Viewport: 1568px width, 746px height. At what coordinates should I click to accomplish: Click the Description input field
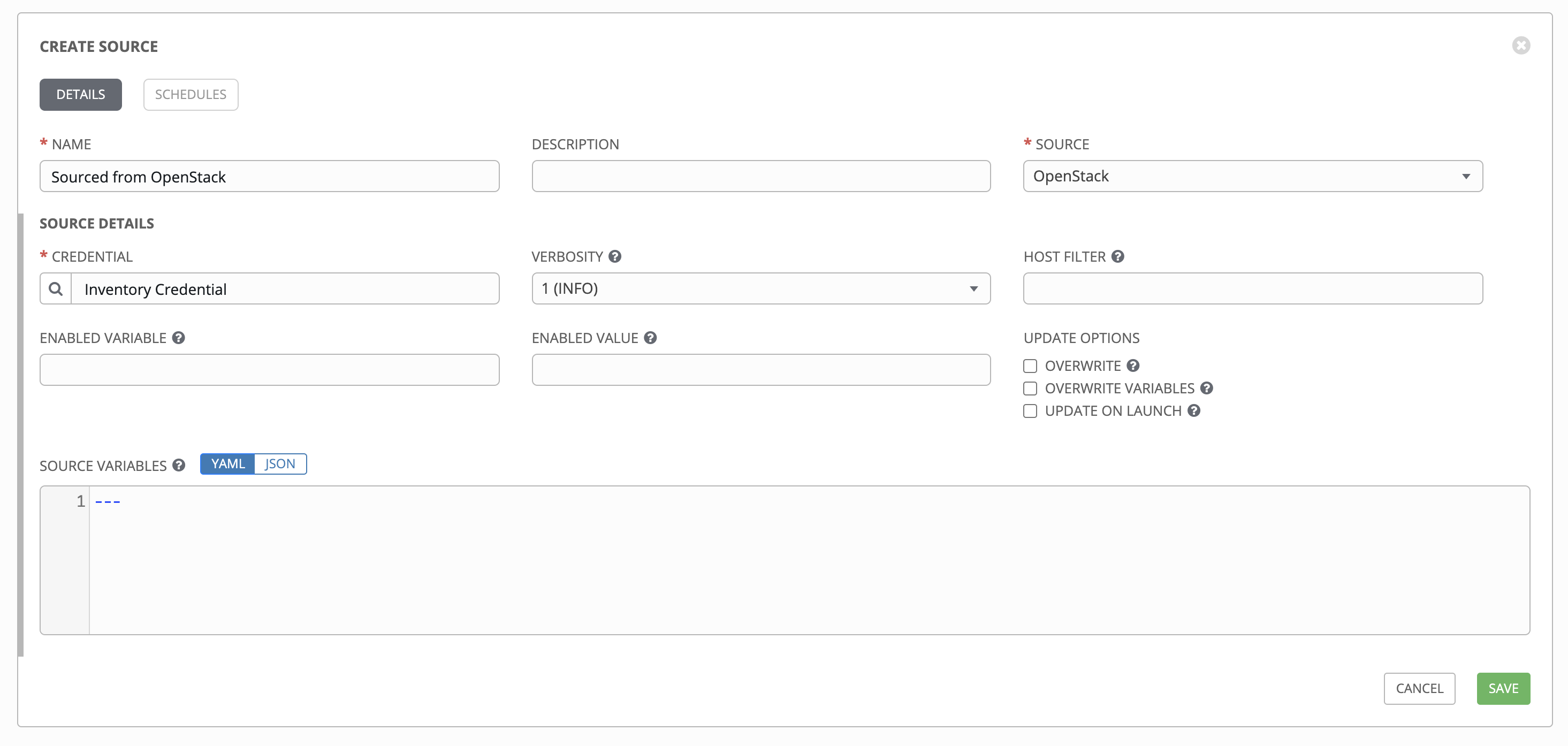tap(761, 177)
